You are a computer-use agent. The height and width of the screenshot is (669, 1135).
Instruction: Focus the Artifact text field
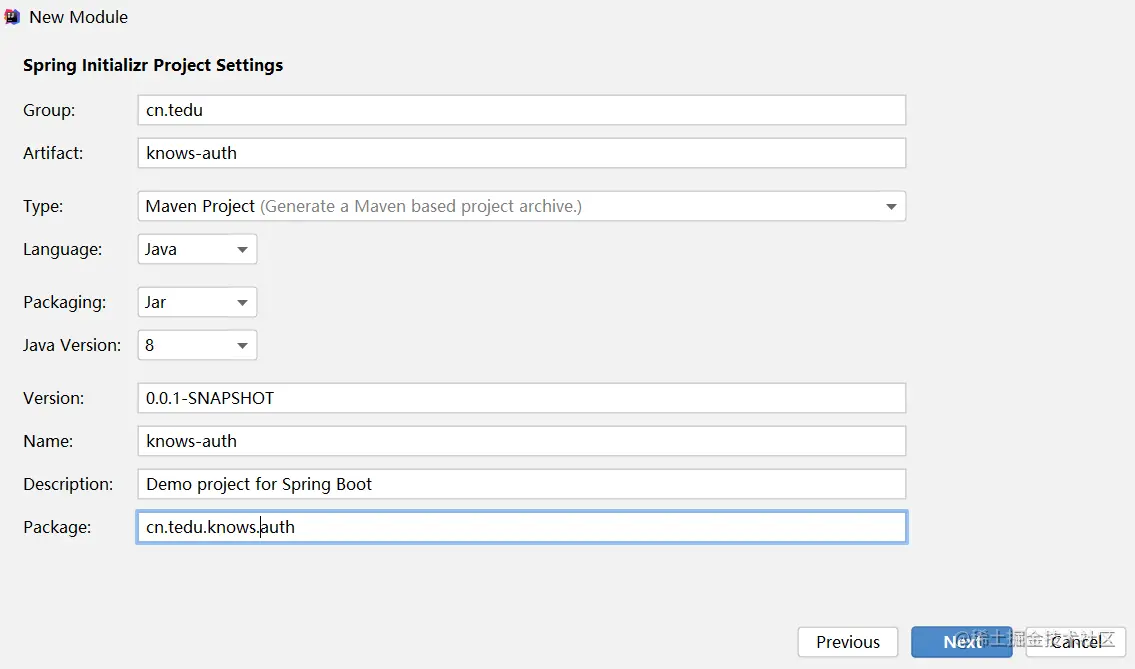(x=520, y=153)
